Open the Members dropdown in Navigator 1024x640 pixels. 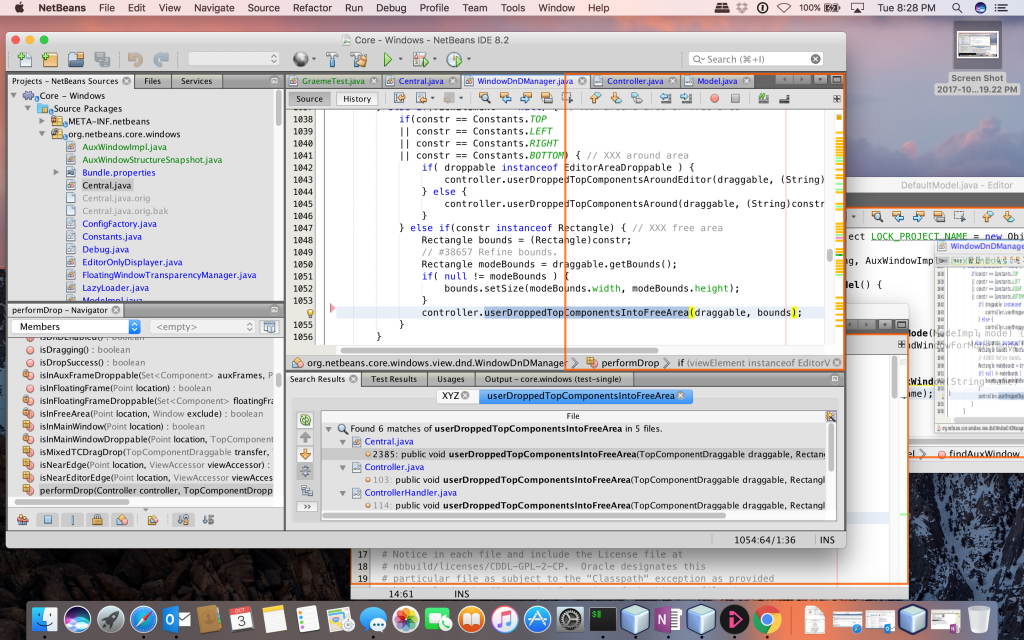(x=76, y=327)
